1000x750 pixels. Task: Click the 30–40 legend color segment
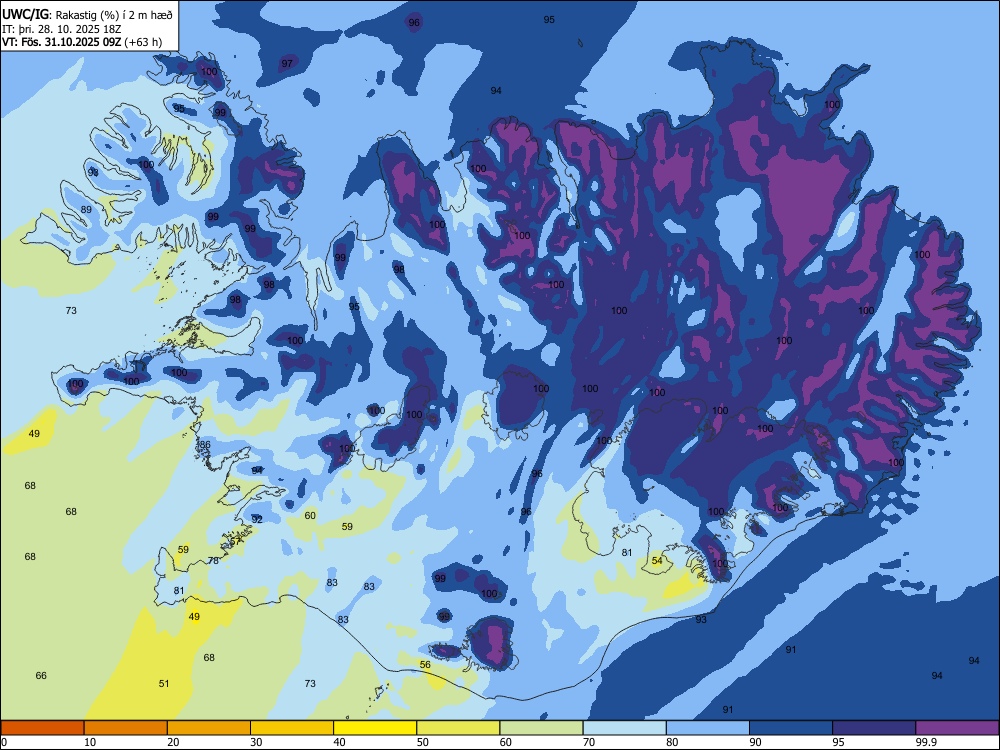(x=292, y=728)
